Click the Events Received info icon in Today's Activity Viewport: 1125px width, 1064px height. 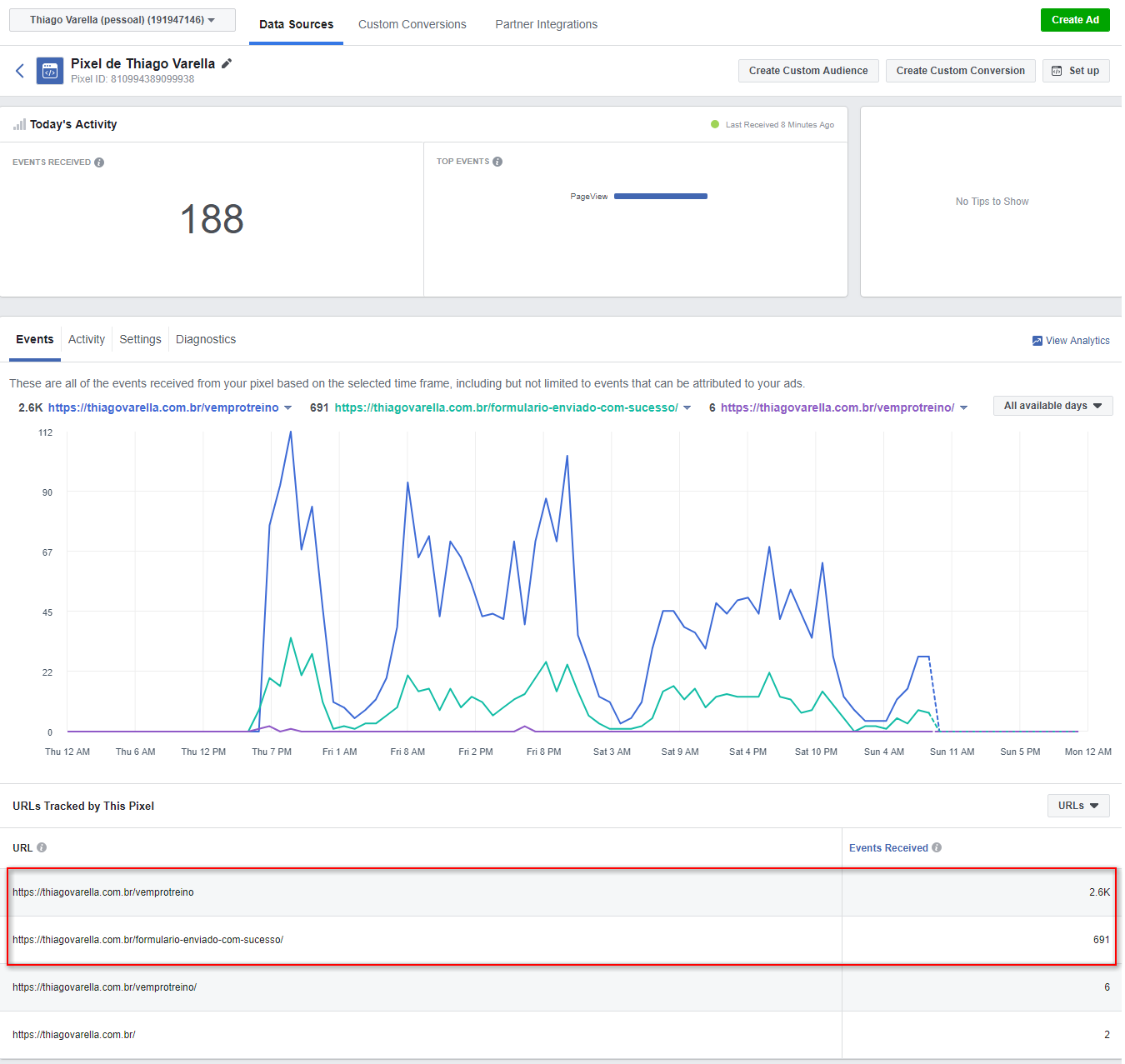99,162
